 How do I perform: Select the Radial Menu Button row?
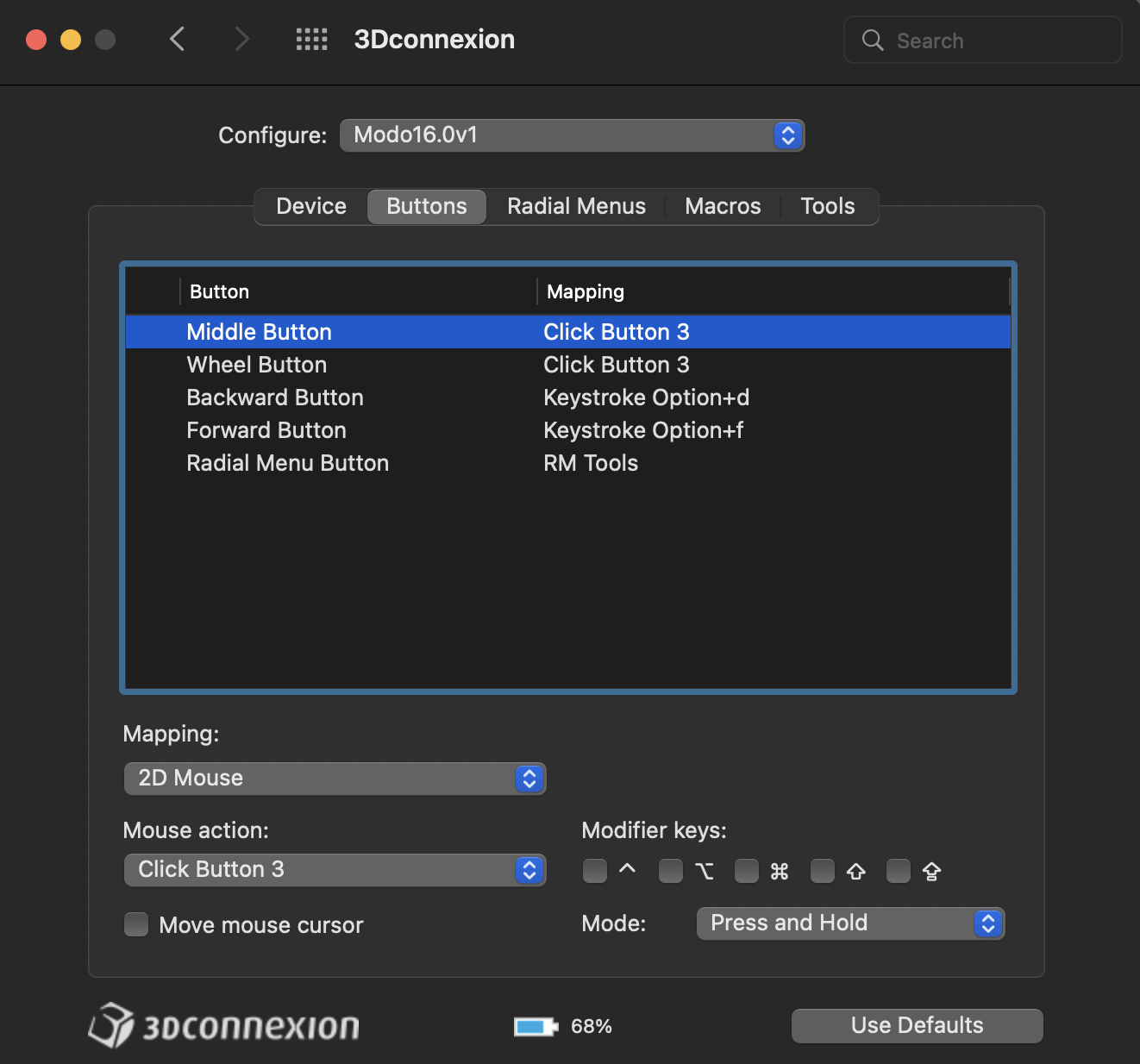pos(568,463)
